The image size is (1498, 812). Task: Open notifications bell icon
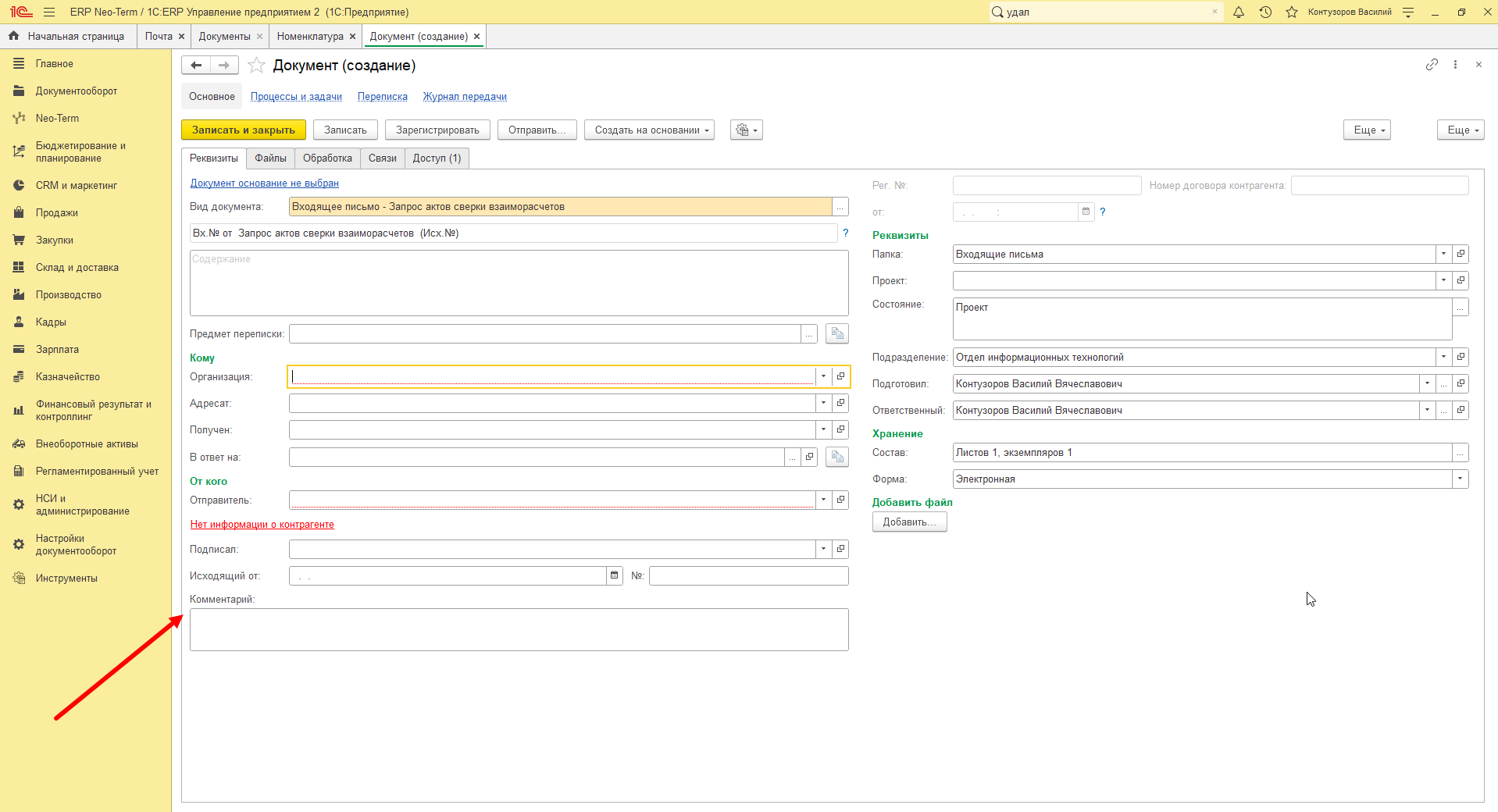point(1239,12)
